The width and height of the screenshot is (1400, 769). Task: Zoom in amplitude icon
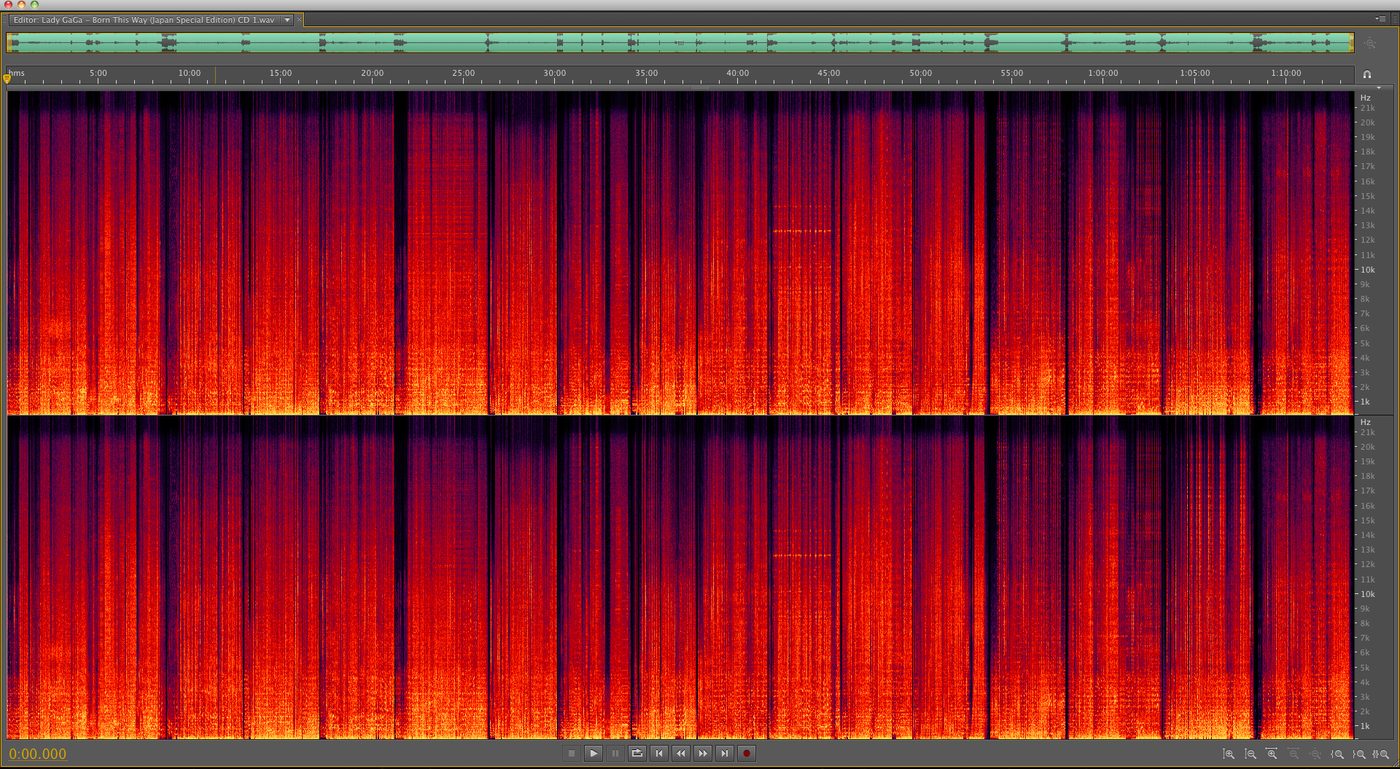tap(1229, 754)
